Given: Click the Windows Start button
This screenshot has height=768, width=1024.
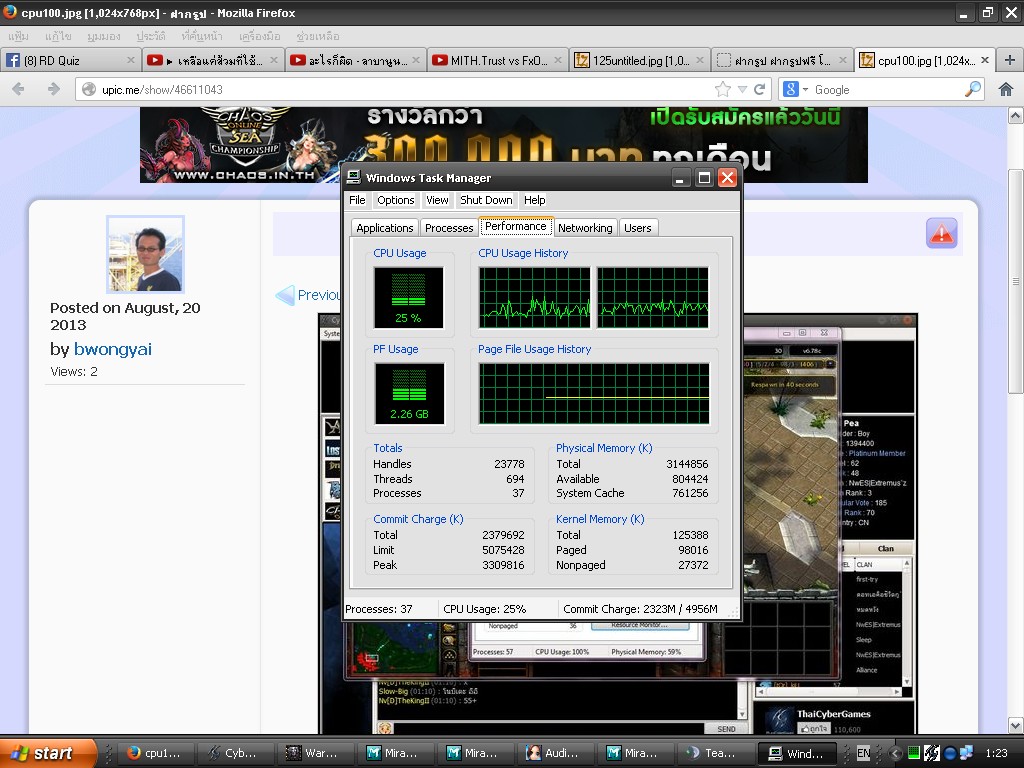Looking at the screenshot, I should click(47, 753).
